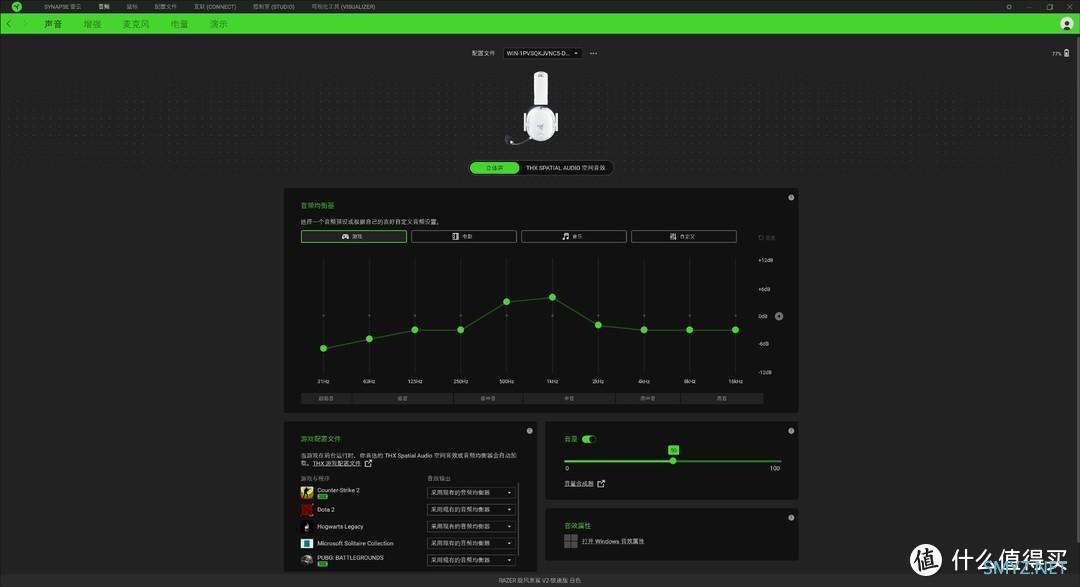
Task: Open the three-dot menu beside the profile dropdown
Action: pos(593,53)
